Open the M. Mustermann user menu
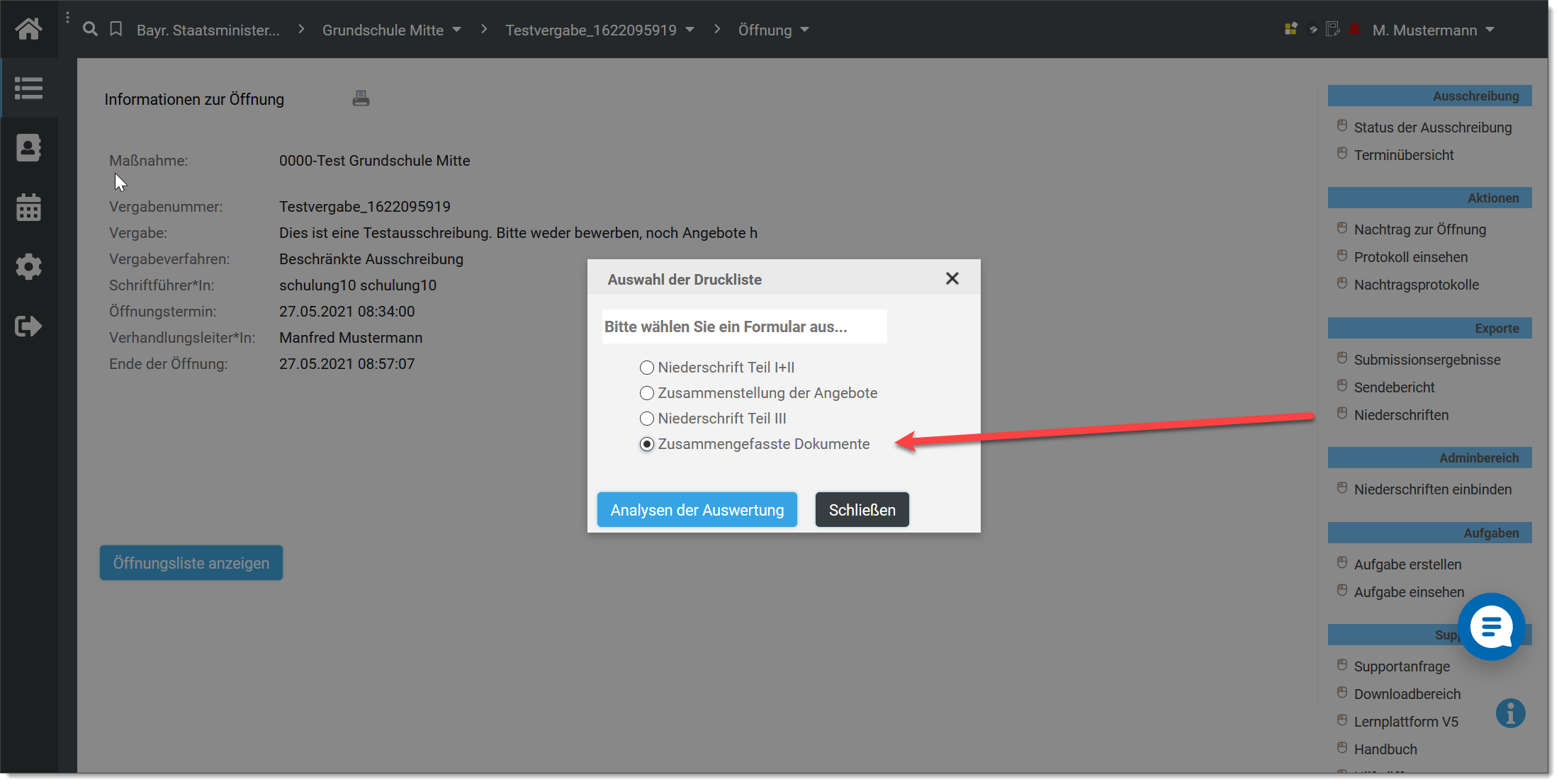The height and width of the screenshot is (784, 1559). point(1433,30)
